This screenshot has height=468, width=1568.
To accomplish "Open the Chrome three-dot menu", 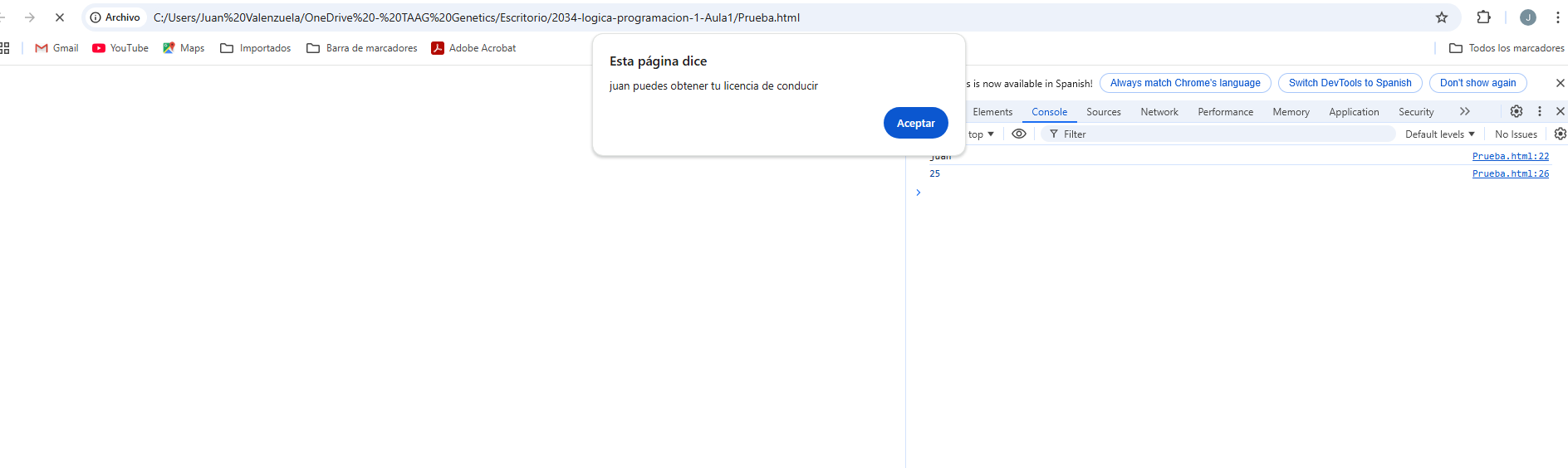I will 1557,17.
